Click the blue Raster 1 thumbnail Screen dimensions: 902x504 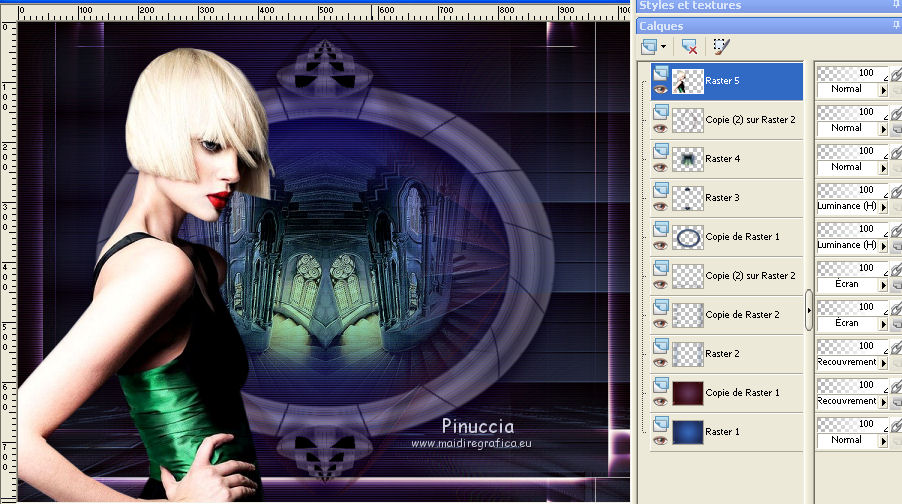[688, 432]
